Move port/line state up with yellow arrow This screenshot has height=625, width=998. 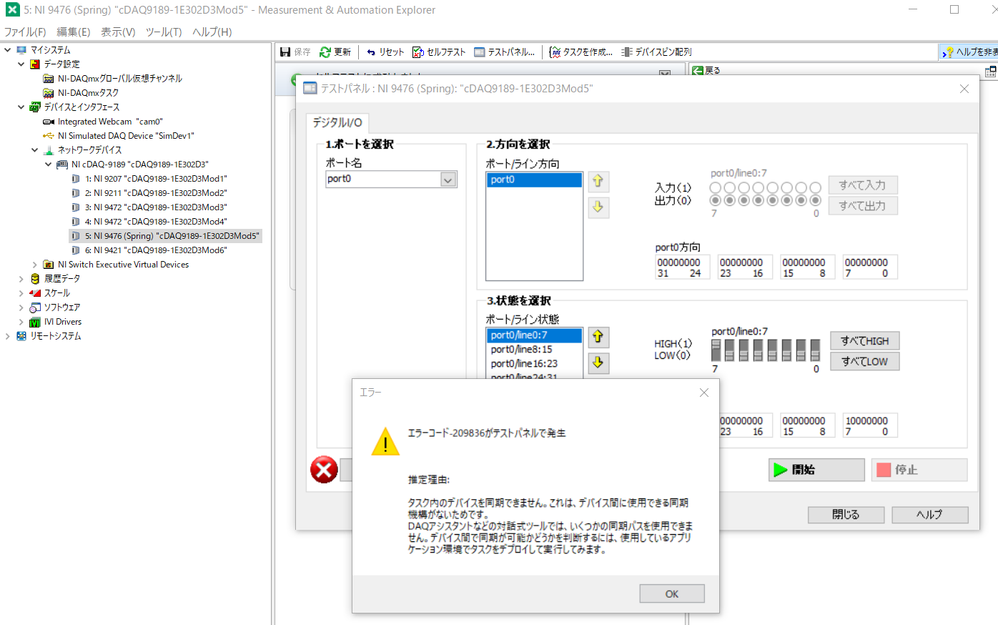click(x=598, y=337)
